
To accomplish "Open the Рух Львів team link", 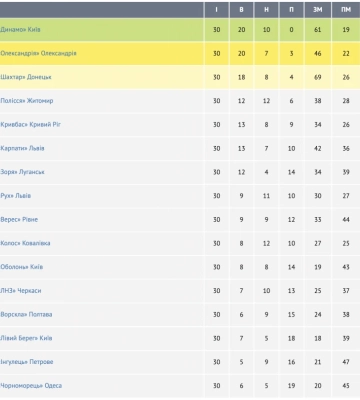I will 15,196.
